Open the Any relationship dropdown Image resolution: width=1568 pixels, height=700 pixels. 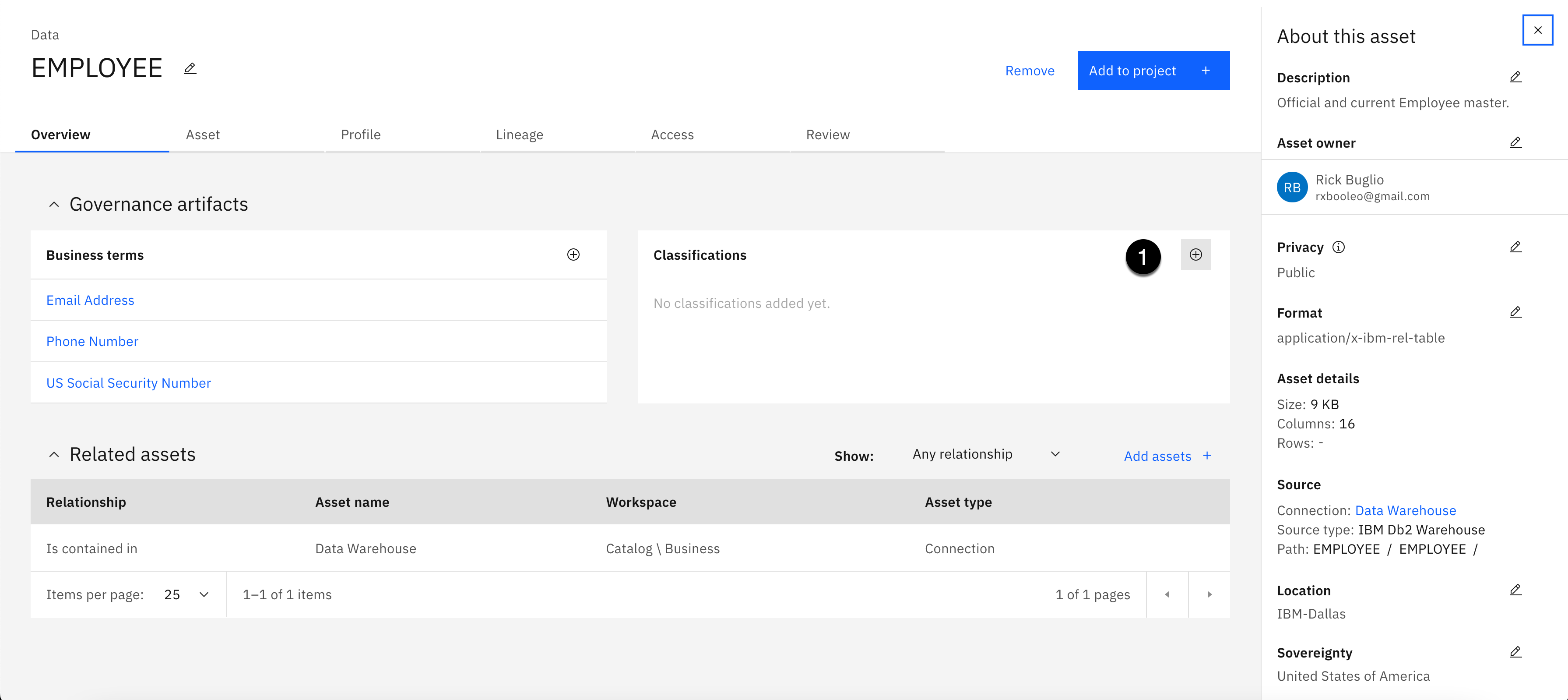tap(985, 455)
